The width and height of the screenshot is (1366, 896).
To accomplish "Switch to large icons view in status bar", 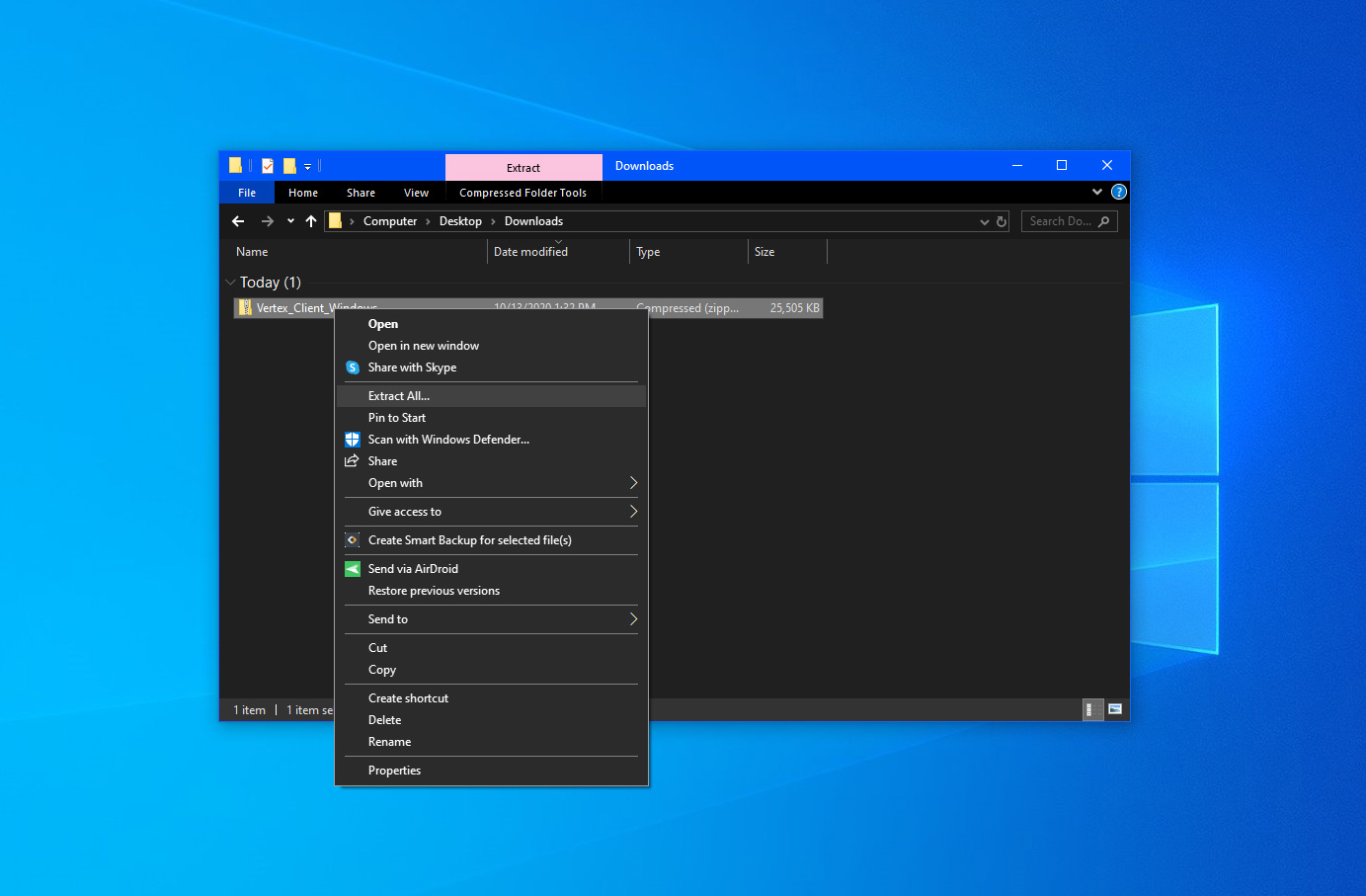I will (1115, 709).
